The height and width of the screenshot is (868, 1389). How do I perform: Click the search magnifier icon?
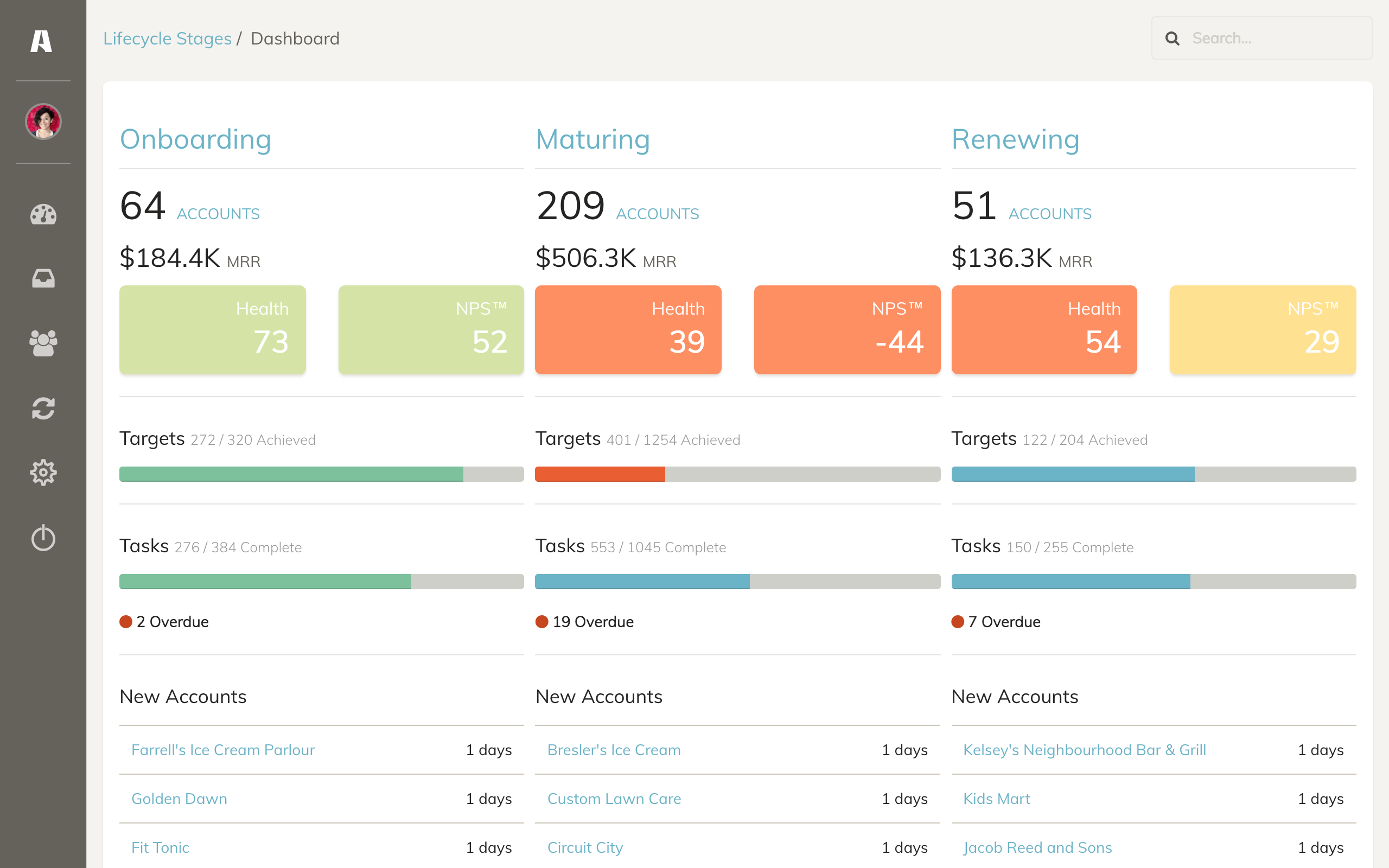point(1172,39)
